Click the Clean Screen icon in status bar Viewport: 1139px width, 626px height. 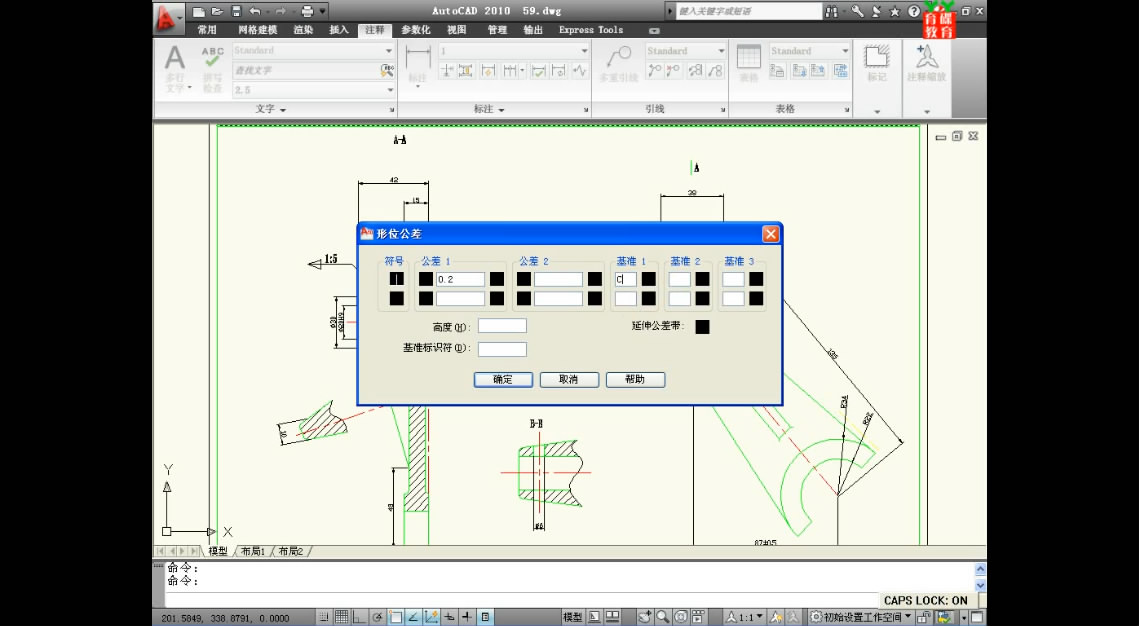pyautogui.click(x=977, y=617)
